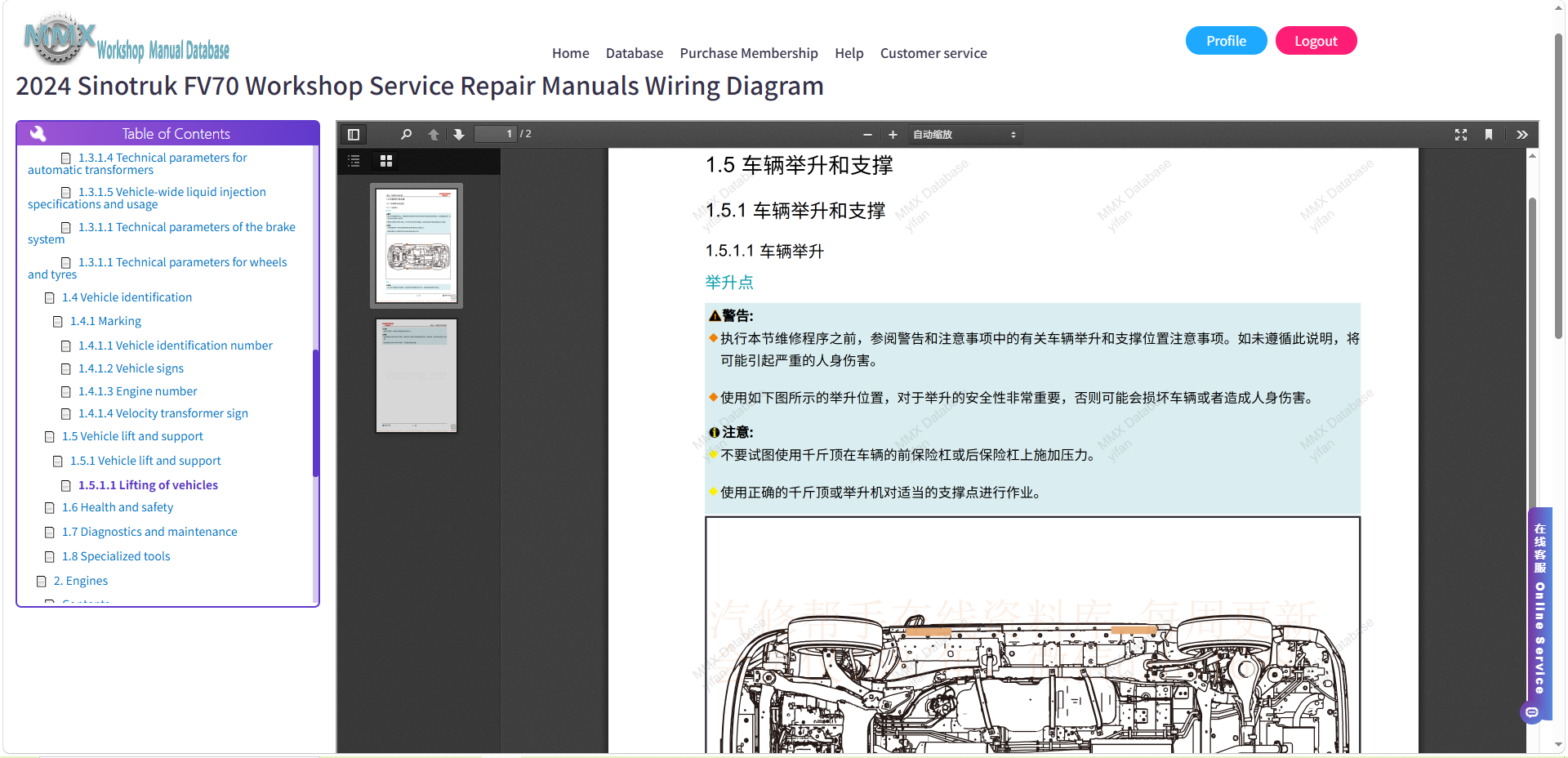Open 2. Engines chapter
Viewport: 1568px width, 758px height.
click(x=81, y=581)
